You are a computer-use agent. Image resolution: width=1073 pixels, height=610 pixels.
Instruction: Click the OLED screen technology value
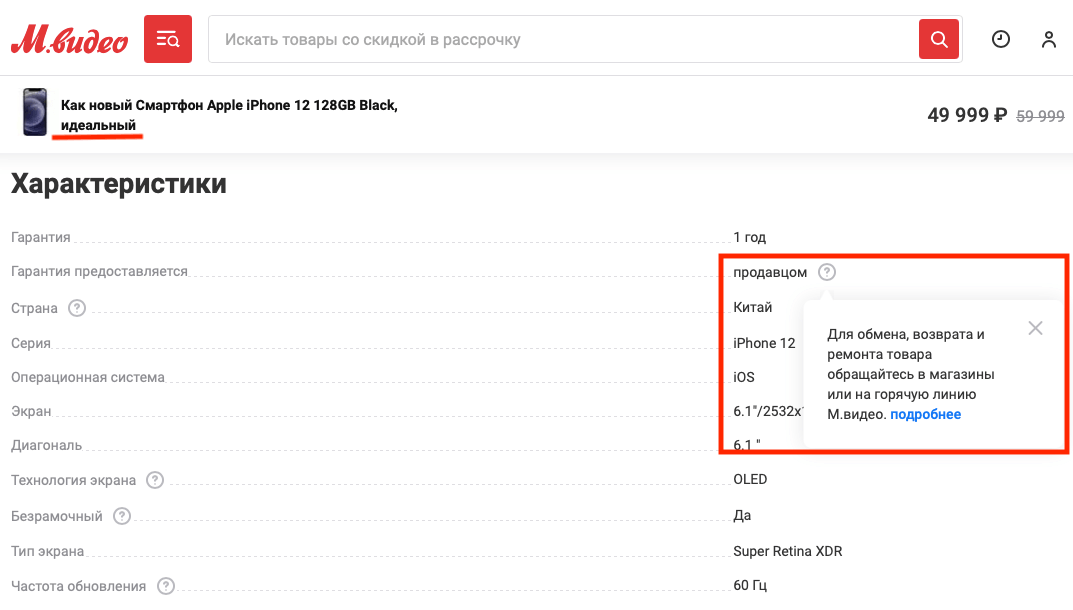pos(750,480)
